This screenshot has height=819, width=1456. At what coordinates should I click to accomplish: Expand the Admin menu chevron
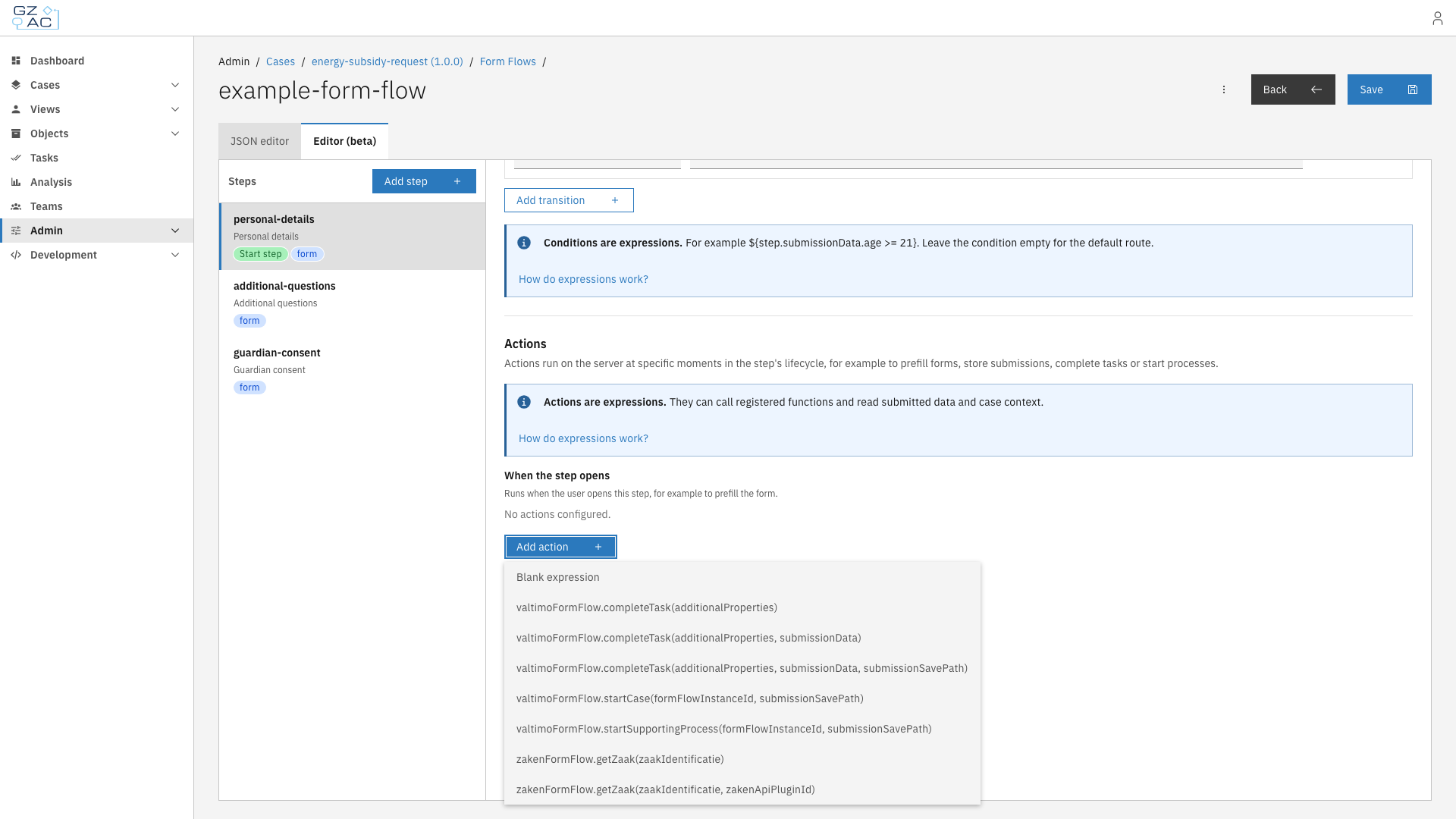tap(175, 231)
